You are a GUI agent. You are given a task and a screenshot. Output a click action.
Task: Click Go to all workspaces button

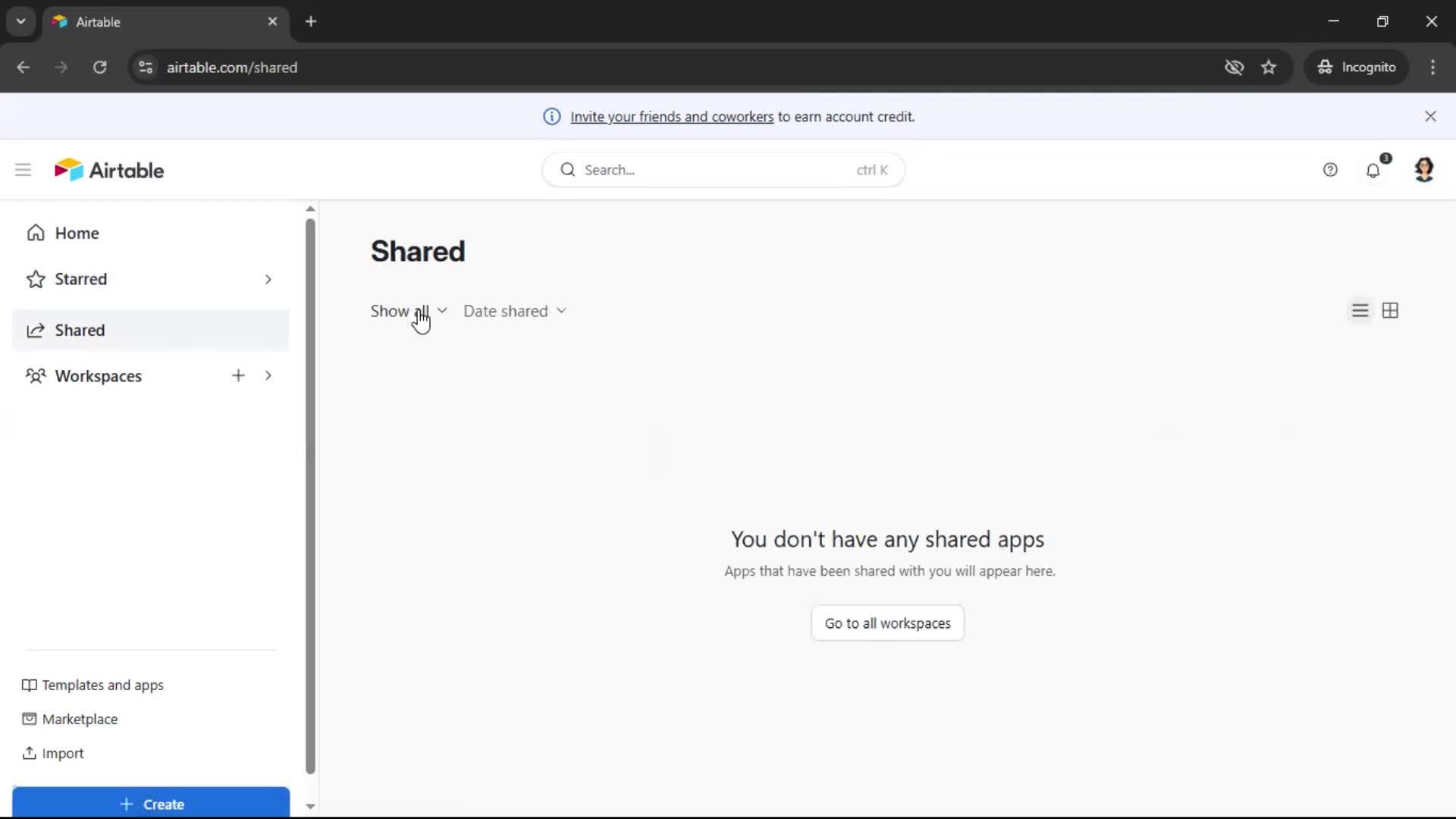point(887,623)
